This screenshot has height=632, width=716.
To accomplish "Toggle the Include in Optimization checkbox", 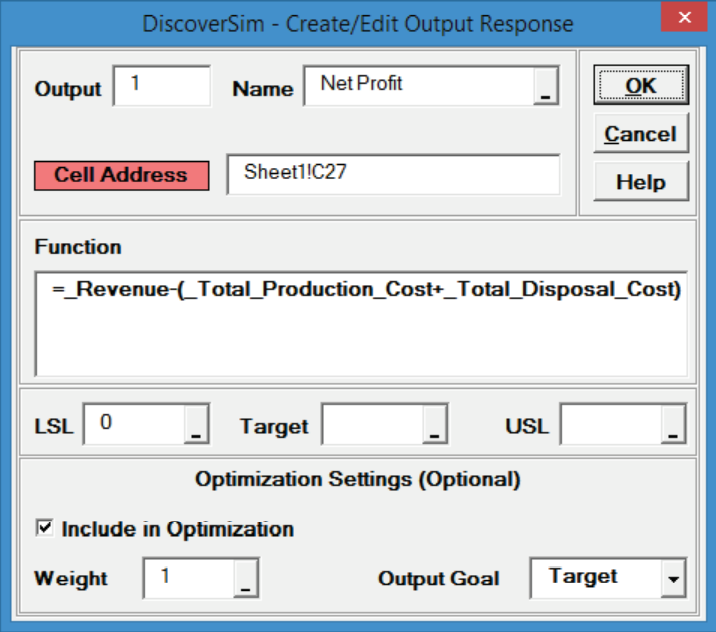I will 44,528.
